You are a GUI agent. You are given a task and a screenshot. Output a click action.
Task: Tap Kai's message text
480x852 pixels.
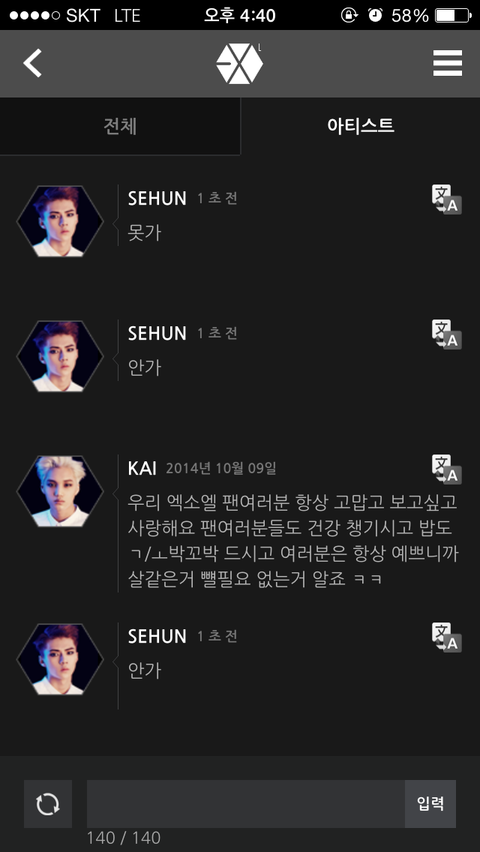tap(293, 541)
